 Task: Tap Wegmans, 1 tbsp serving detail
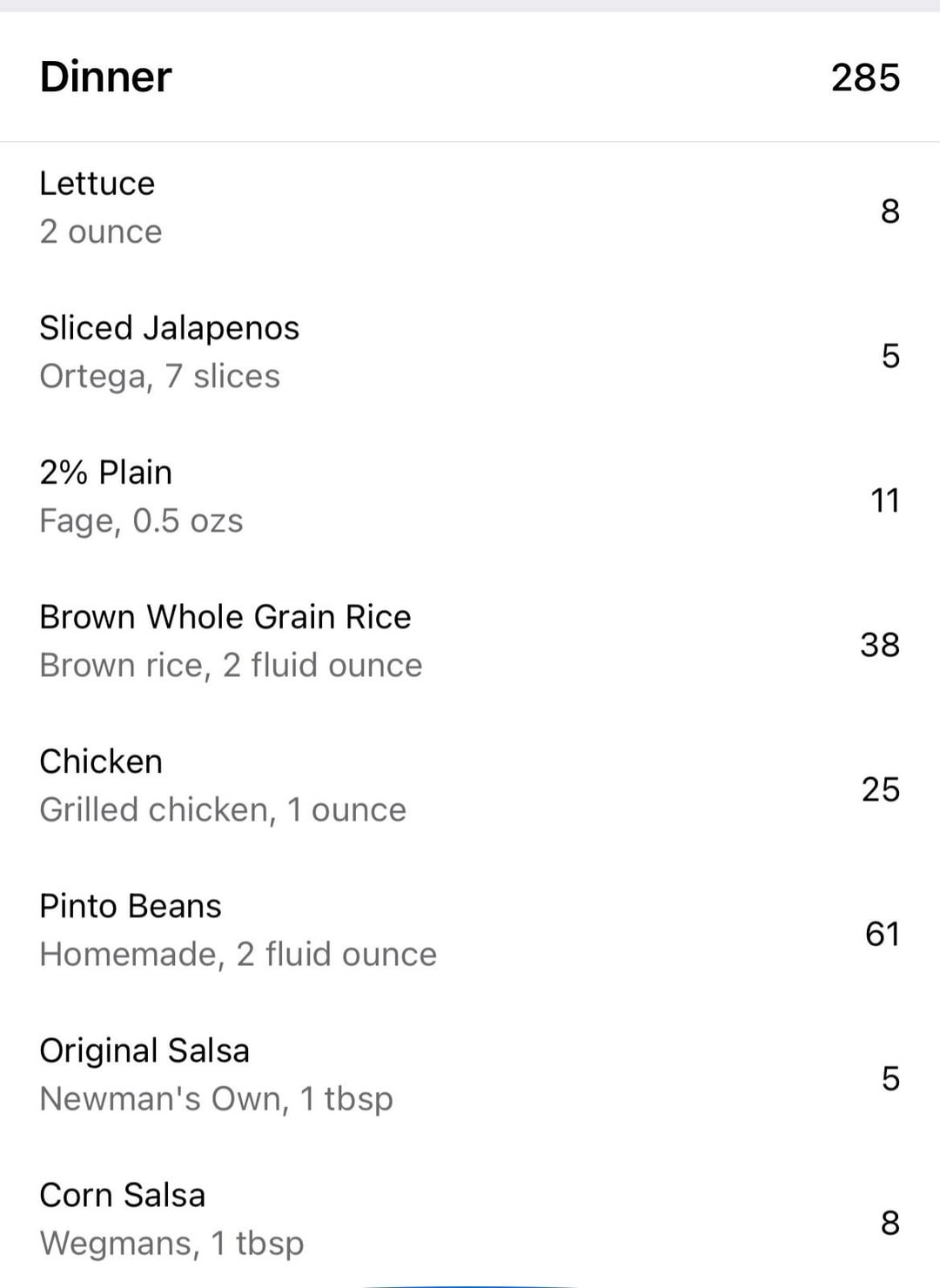172,1243
